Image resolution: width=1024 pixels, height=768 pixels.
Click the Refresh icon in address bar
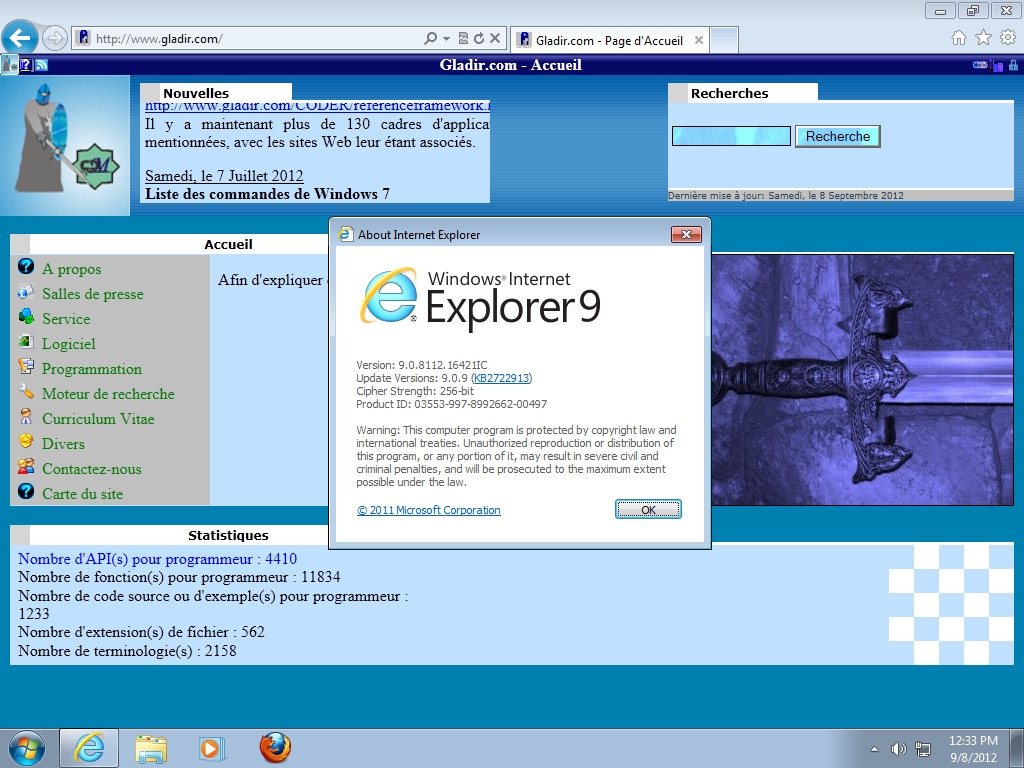click(x=479, y=39)
